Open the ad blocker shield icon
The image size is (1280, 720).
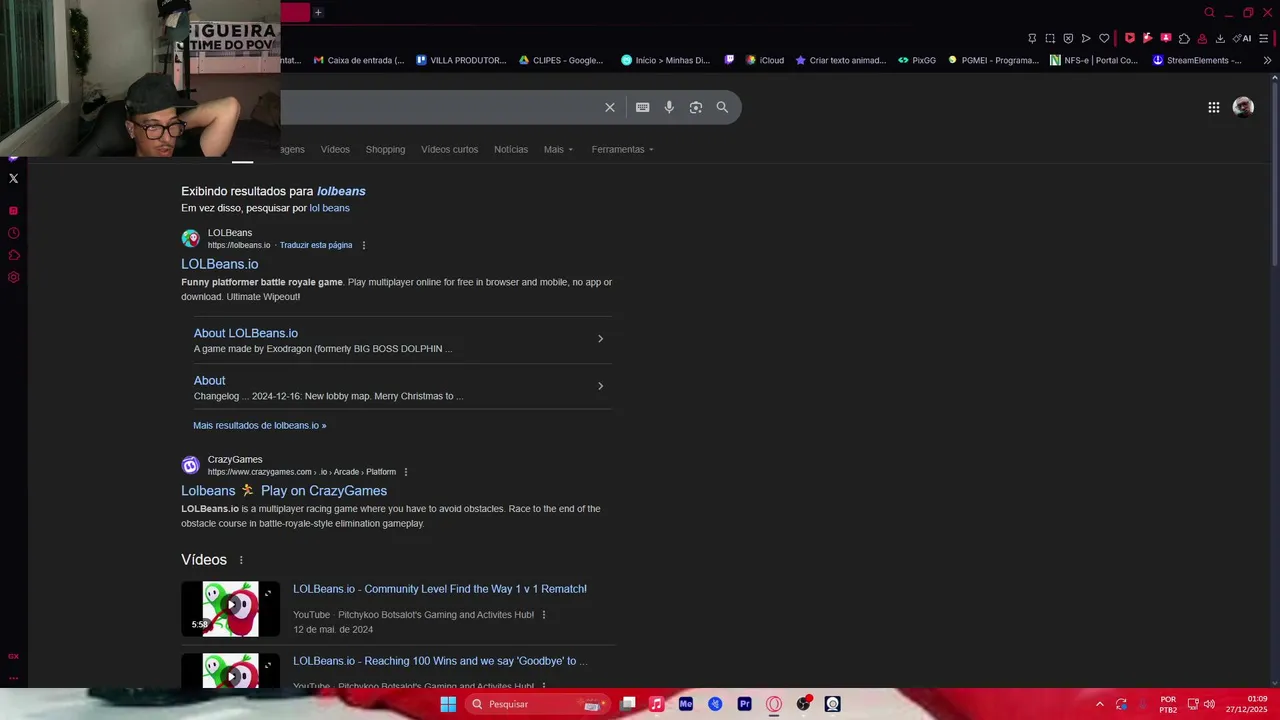[x=1068, y=38]
